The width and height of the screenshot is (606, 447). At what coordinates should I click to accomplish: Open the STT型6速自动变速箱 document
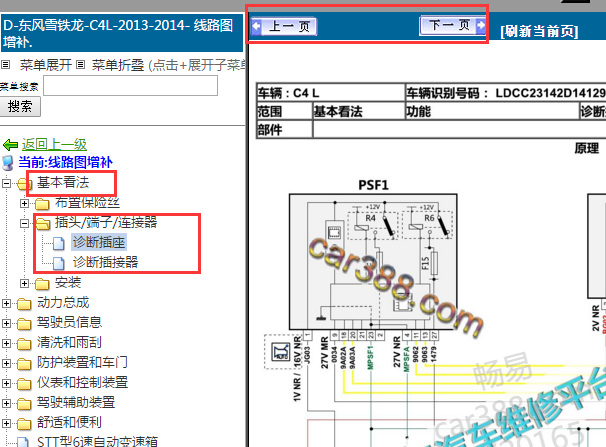[97, 442]
